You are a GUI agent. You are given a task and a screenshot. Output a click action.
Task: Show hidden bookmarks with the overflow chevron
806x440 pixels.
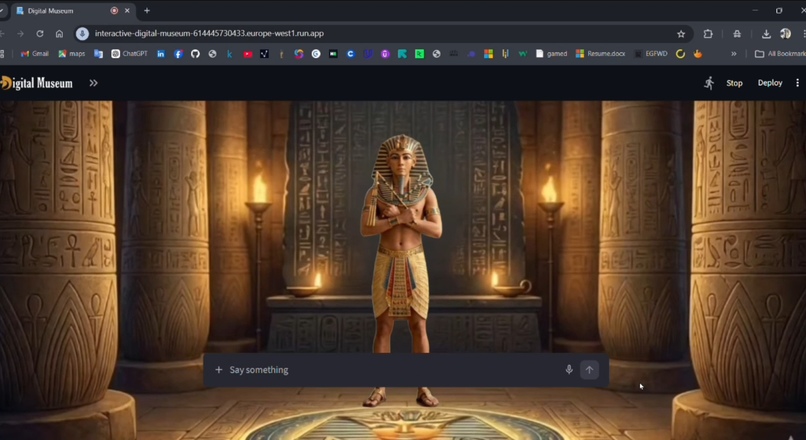(x=734, y=53)
